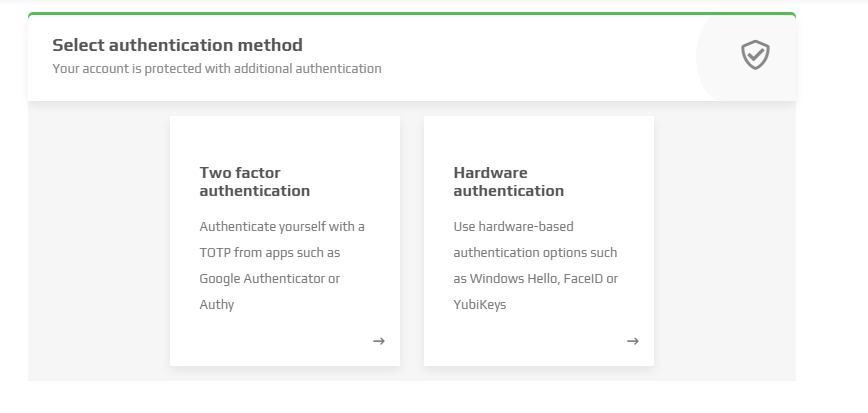Image resolution: width=868 pixels, height=413 pixels.
Task: Click the green bar atop the header
Action: coord(411,14)
